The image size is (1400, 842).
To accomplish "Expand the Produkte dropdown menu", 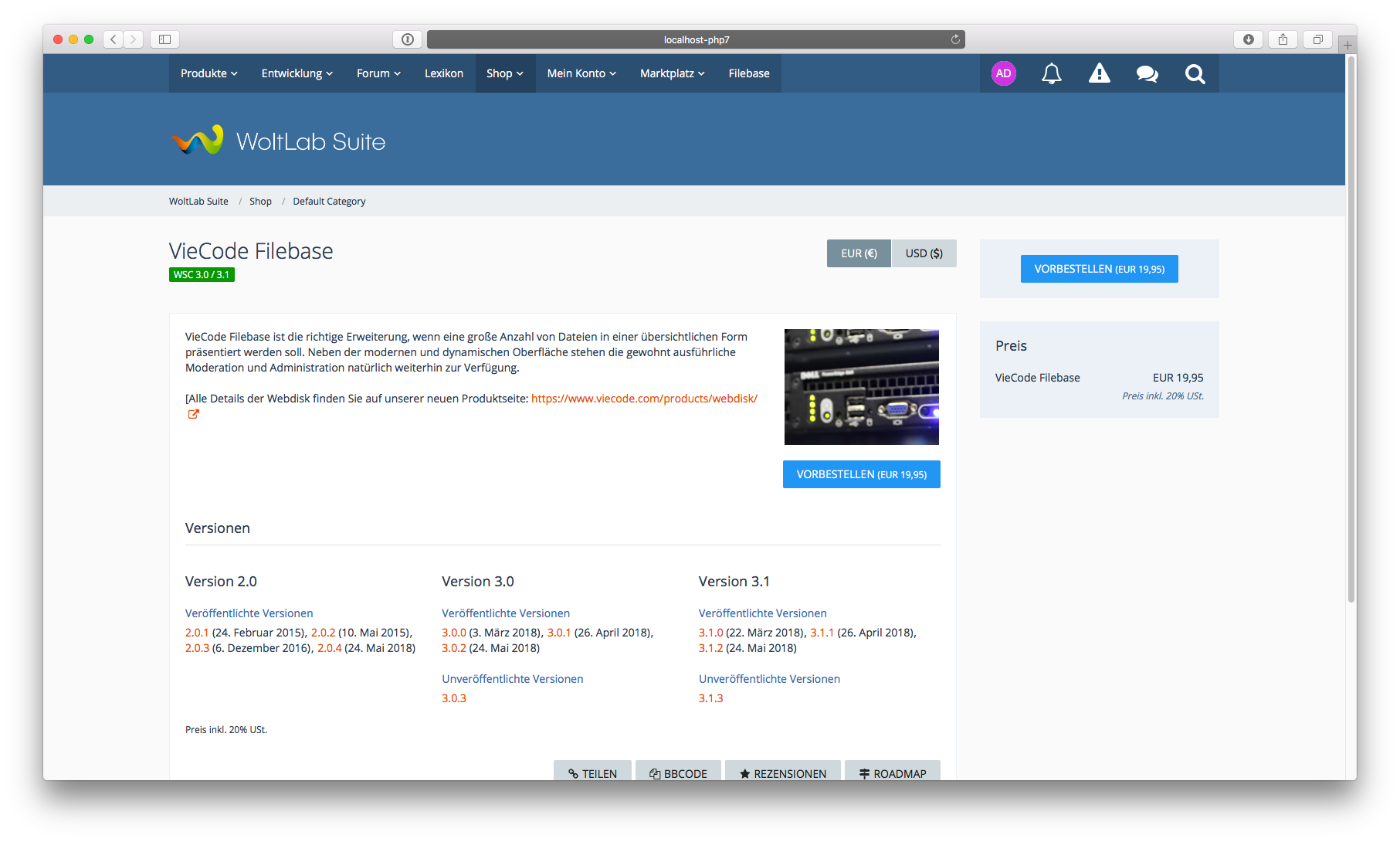I will [208, 73].
